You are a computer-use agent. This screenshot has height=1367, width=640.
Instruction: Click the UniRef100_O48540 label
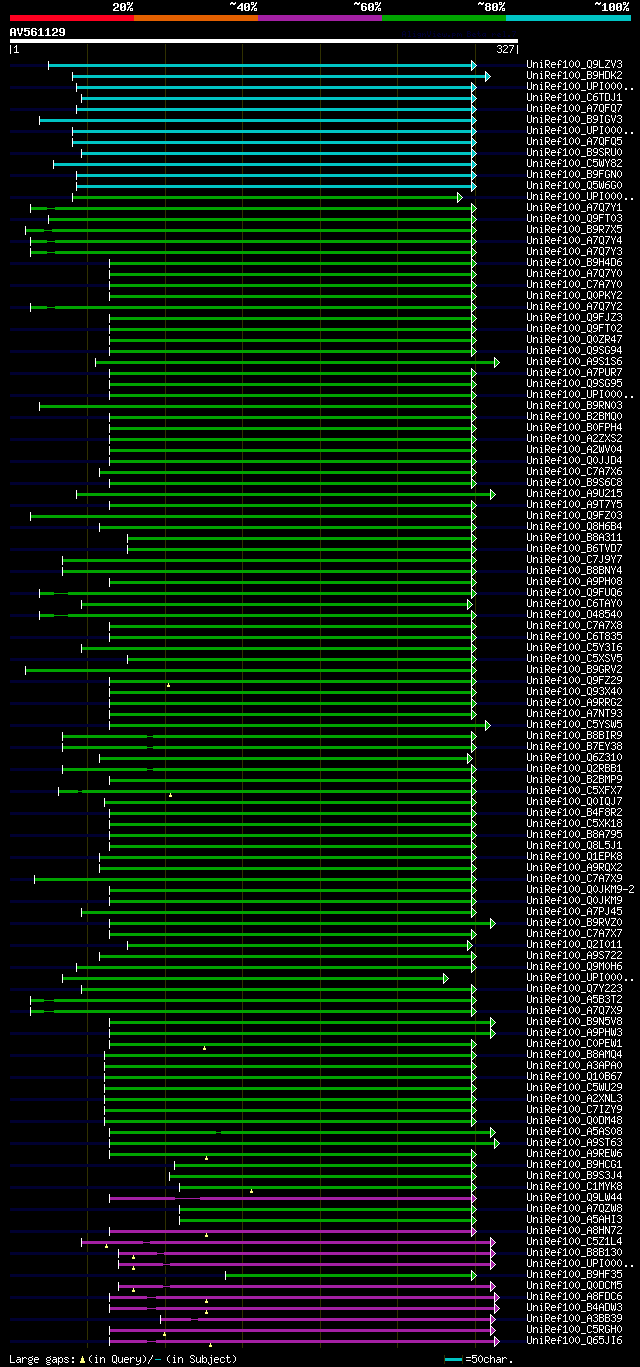[x=574, y=615]
